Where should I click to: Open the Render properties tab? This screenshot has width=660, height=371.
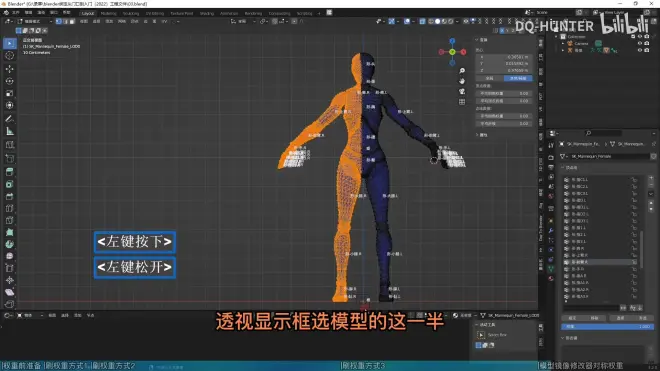pyautogui.click(x=551, y=157)
